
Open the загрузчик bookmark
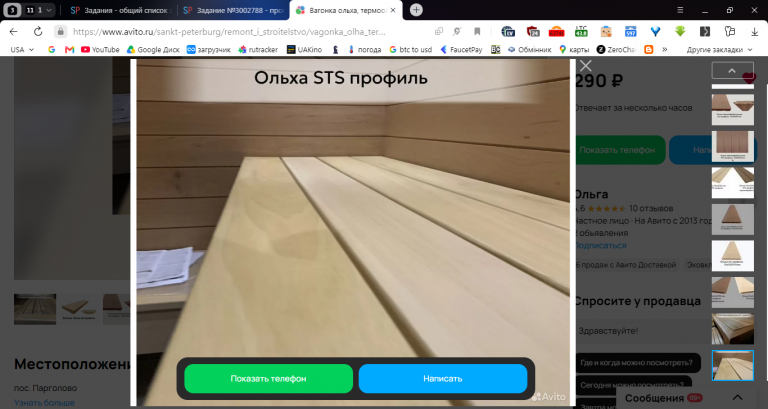[209, 49]
